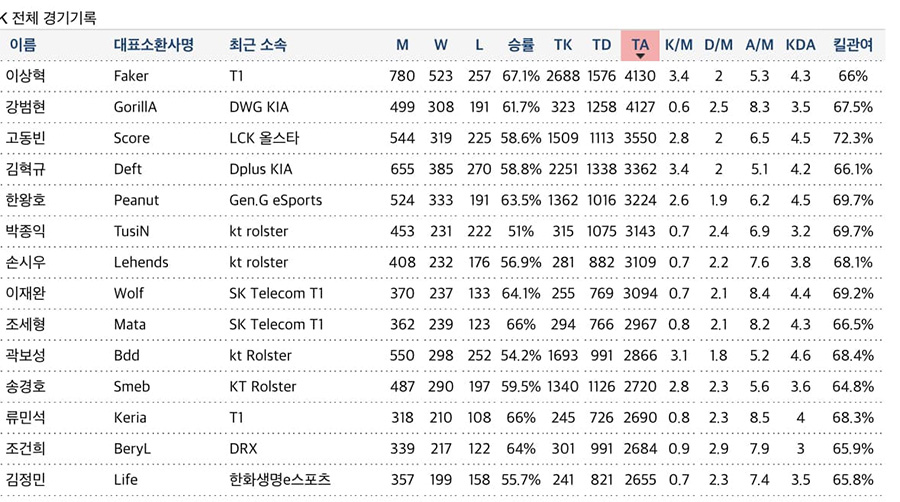Select the Keria row
This screenshot has width=900, height=502.
(x=441, y=418)
